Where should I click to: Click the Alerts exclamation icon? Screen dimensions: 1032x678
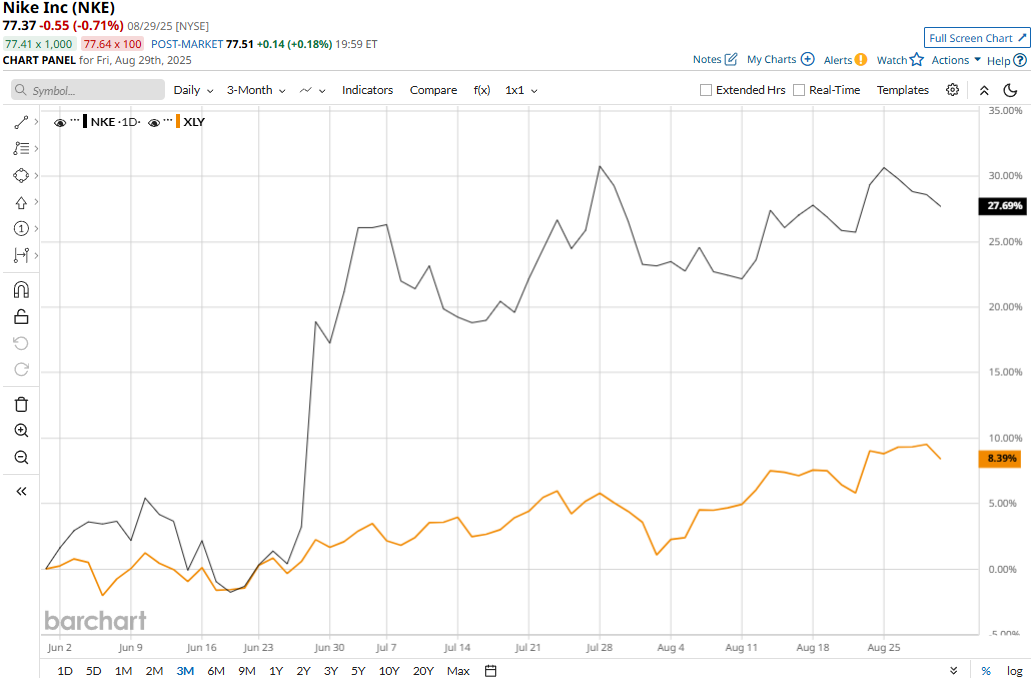861,60
